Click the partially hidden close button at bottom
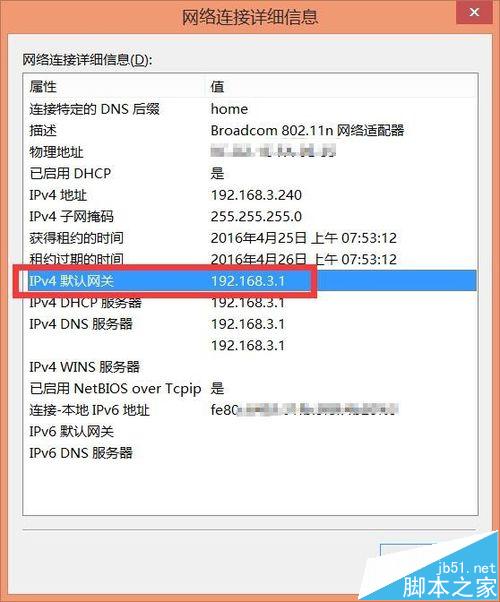500x602 pixels. click(x=408, y=551)
